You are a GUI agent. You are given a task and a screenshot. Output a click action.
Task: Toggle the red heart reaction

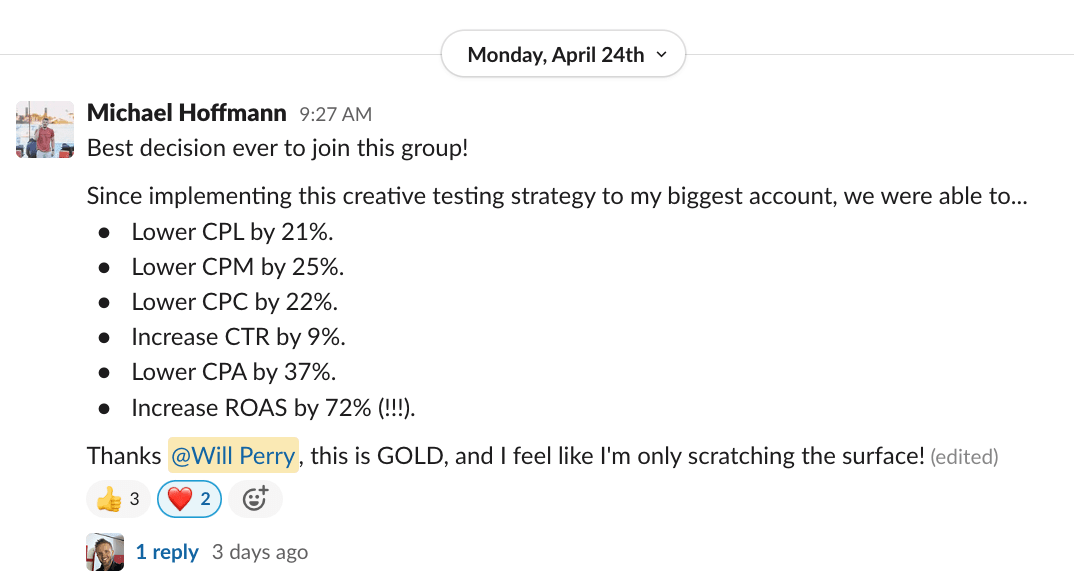point(190,499)
